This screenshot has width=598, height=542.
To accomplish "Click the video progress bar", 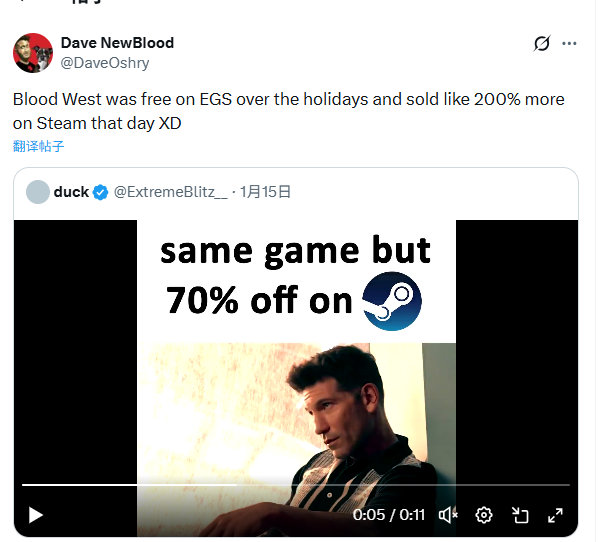I will tap(296, 485).
